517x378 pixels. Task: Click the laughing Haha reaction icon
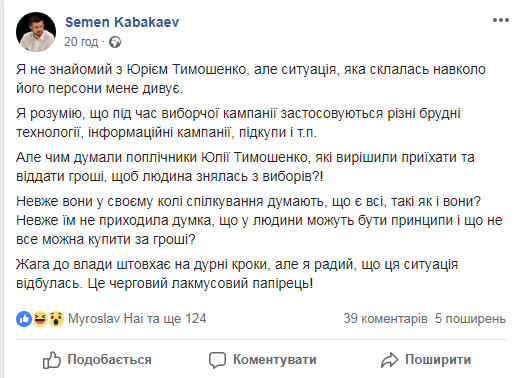pos(40,319)
